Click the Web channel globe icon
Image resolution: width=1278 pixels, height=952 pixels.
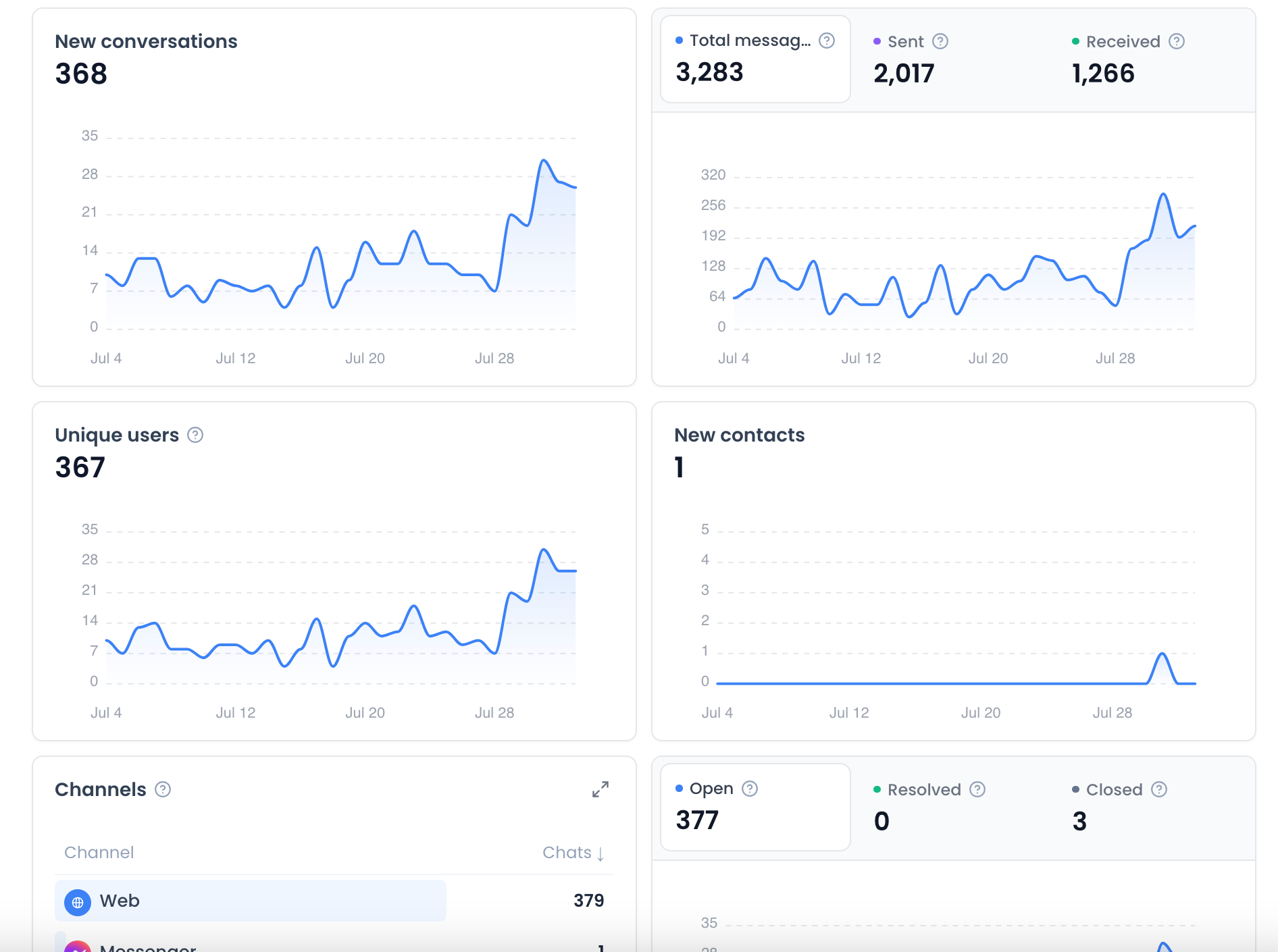click(78, 902)
